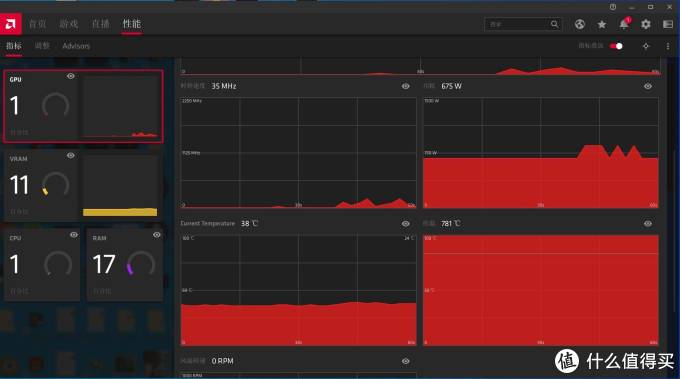Switch to the Advisors sub-tab
Viewport: 680px width, 379px height.
click(76, 46)
